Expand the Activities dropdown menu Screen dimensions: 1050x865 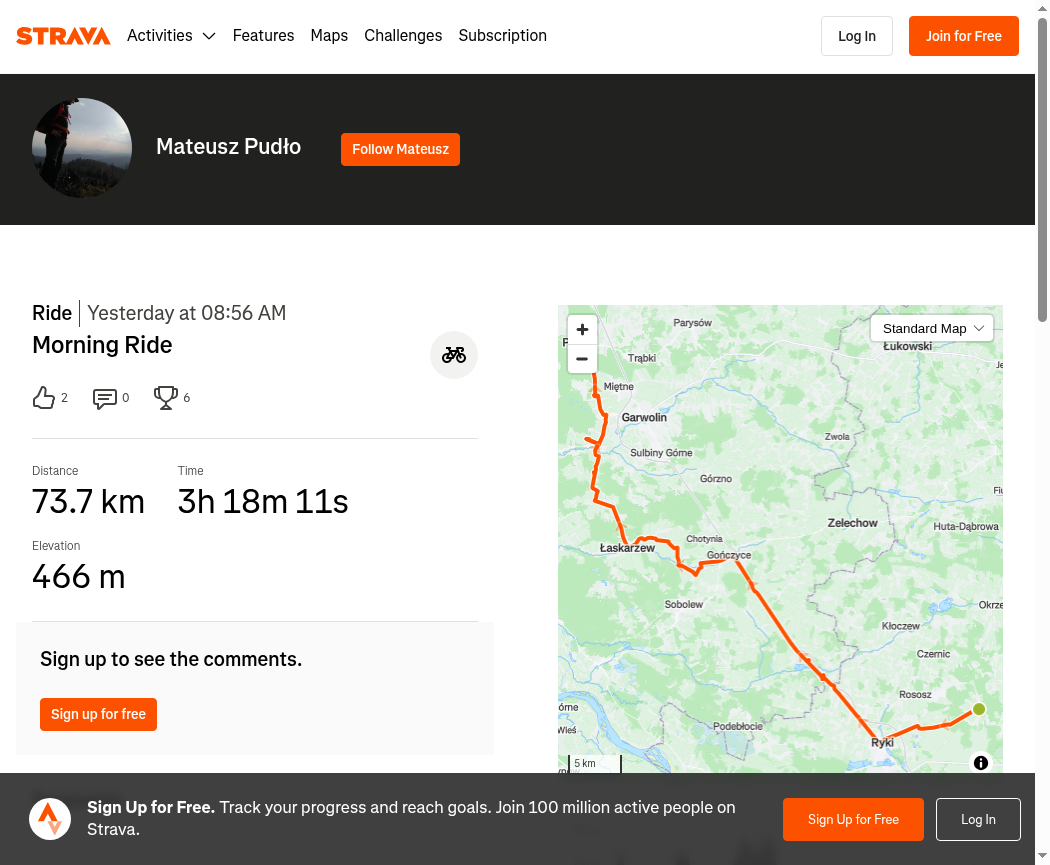click(x=171, y=35)
